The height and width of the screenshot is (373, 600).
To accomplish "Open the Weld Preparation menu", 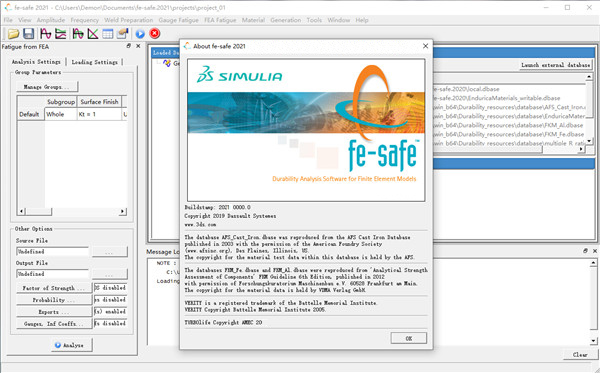I will tap(129, 20).
